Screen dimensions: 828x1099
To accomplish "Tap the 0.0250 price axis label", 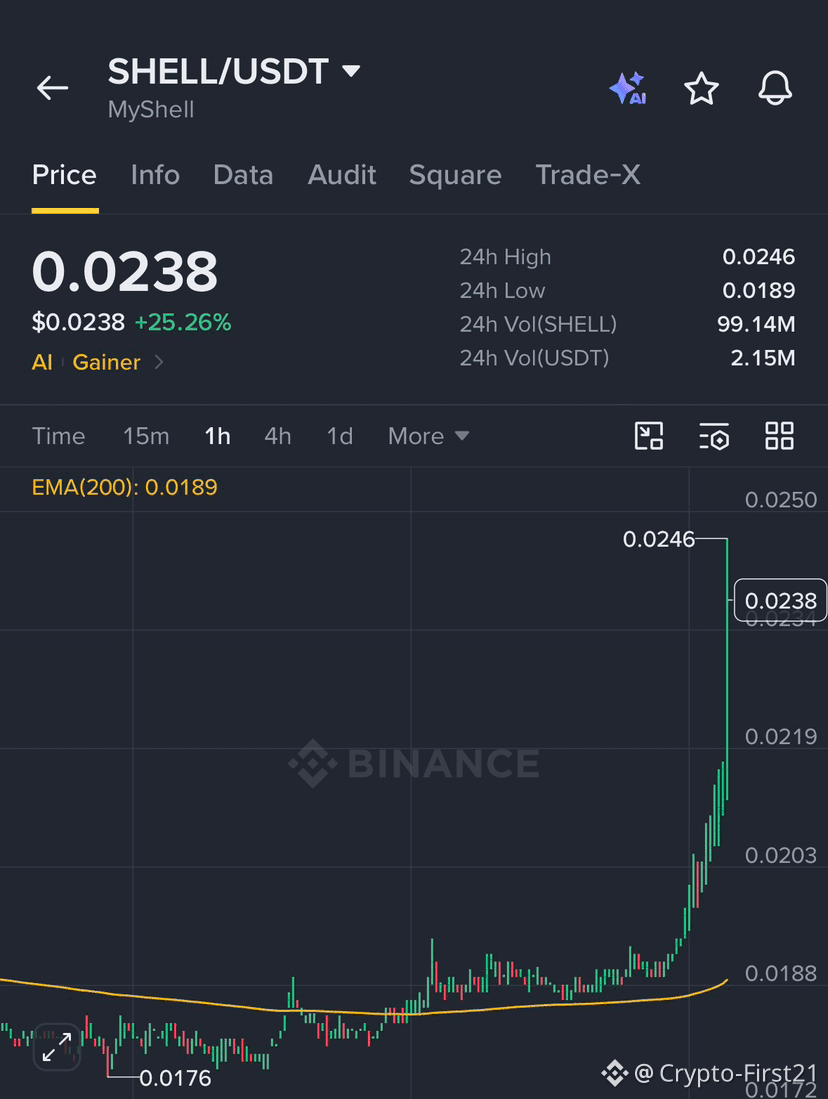I will pos(780,500).
